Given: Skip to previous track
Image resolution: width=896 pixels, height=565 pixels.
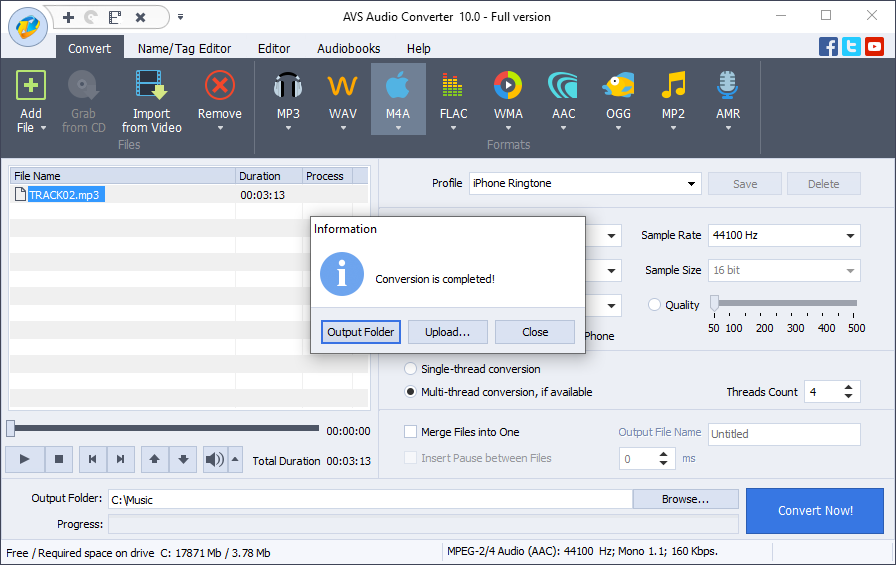Looking at the screenshot, I should [93, 459].
